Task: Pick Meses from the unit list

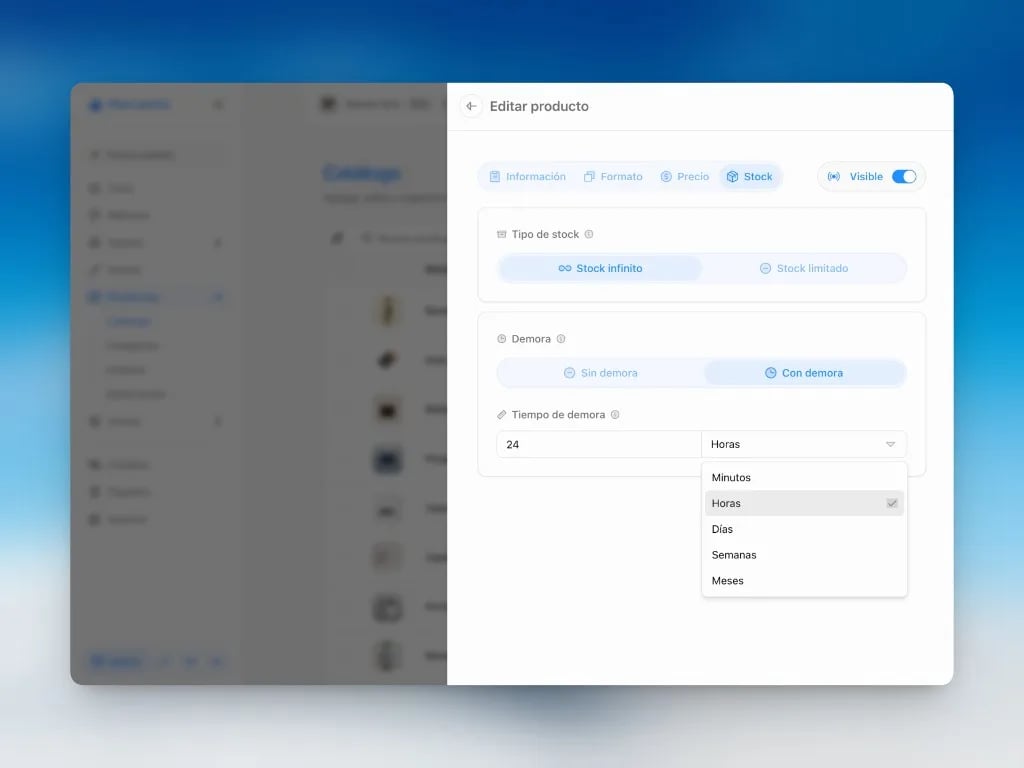Action: point(804,581)
